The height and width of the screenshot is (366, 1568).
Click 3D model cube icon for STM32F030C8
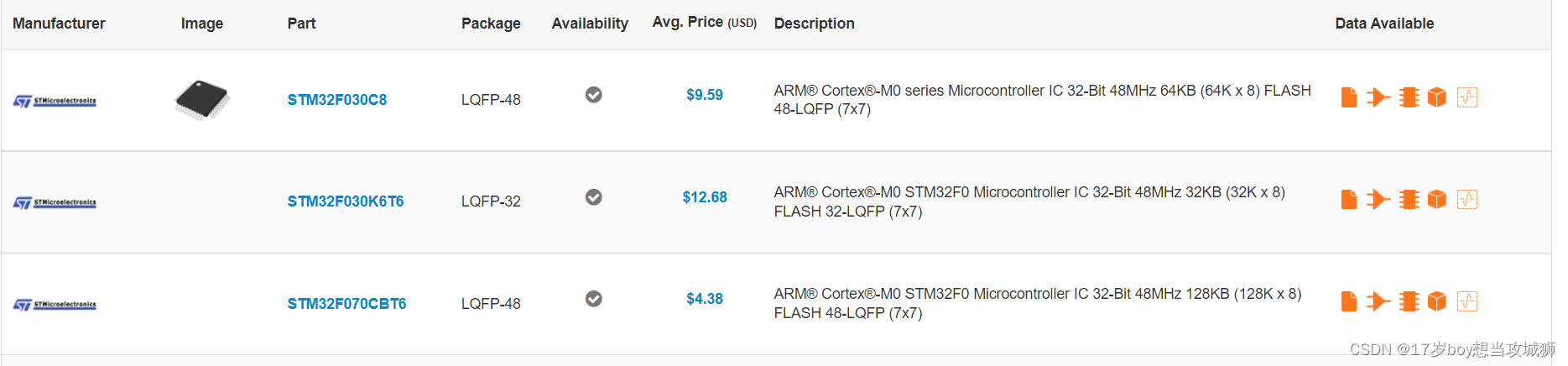click(x=1437, y=97)
